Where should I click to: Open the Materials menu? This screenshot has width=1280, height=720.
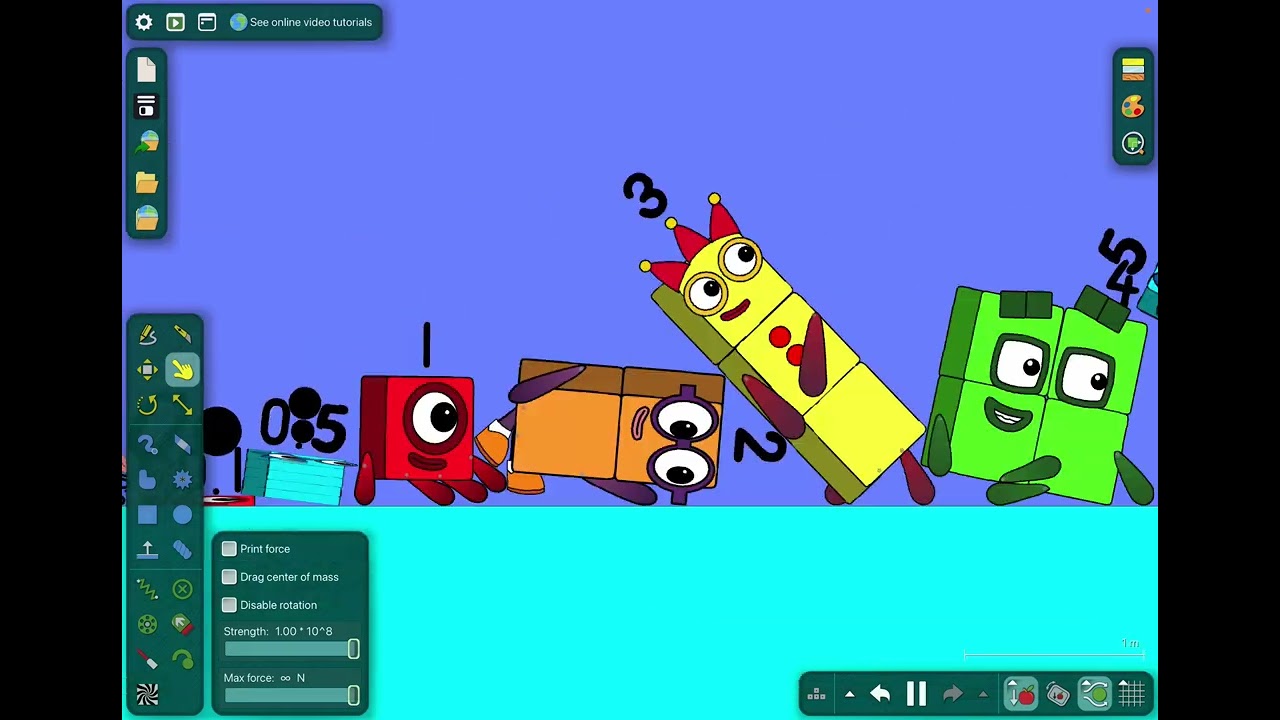tap(1133, 69)
